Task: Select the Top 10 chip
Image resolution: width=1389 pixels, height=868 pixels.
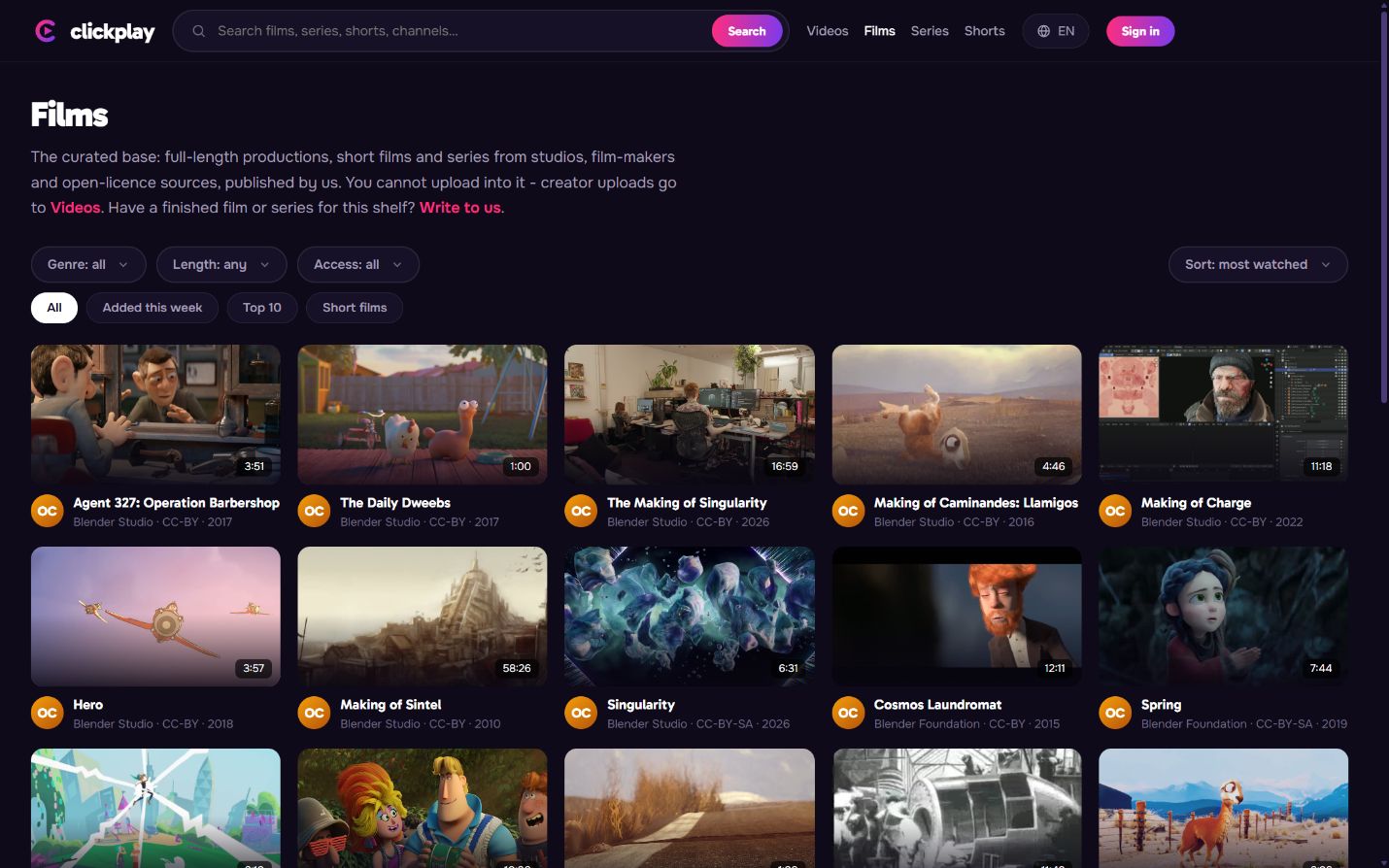Action: (x=262, y=308)
